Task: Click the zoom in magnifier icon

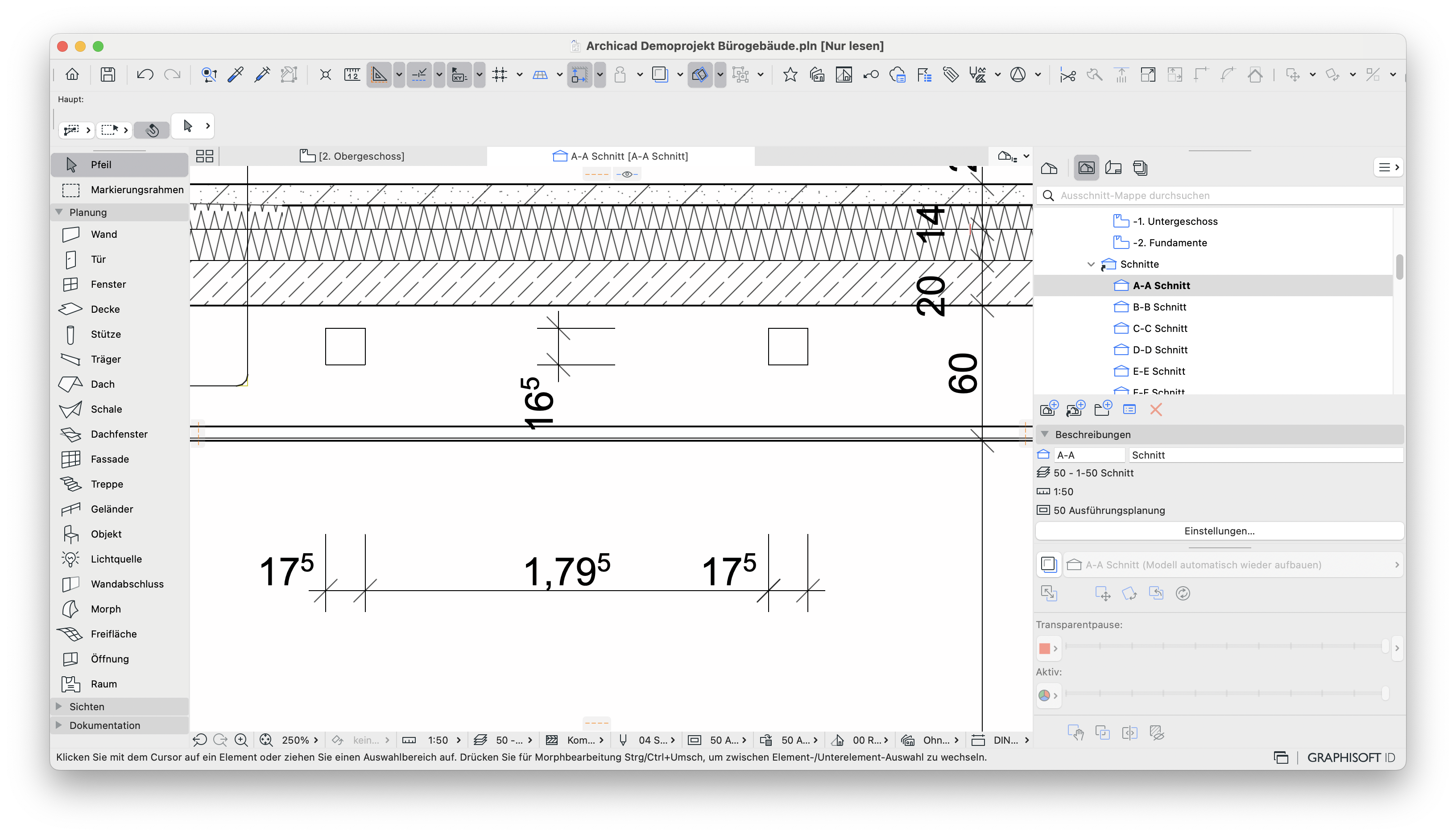Action: [x=241, y=740]
